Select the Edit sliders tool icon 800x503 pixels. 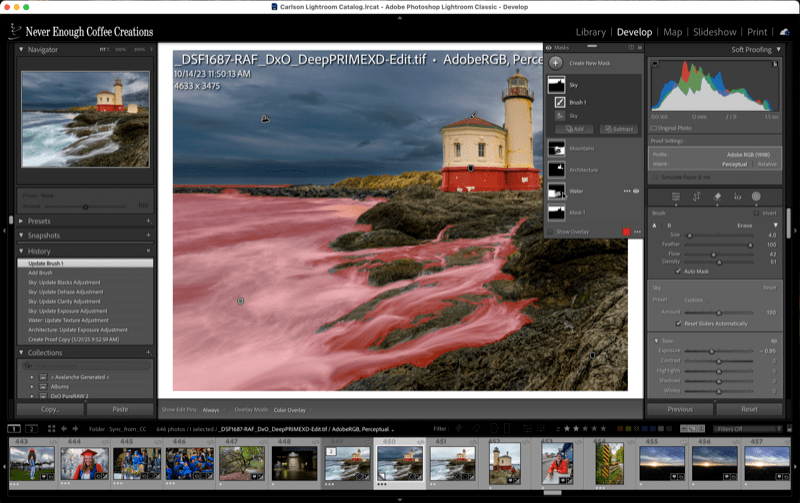click(676, 197)
